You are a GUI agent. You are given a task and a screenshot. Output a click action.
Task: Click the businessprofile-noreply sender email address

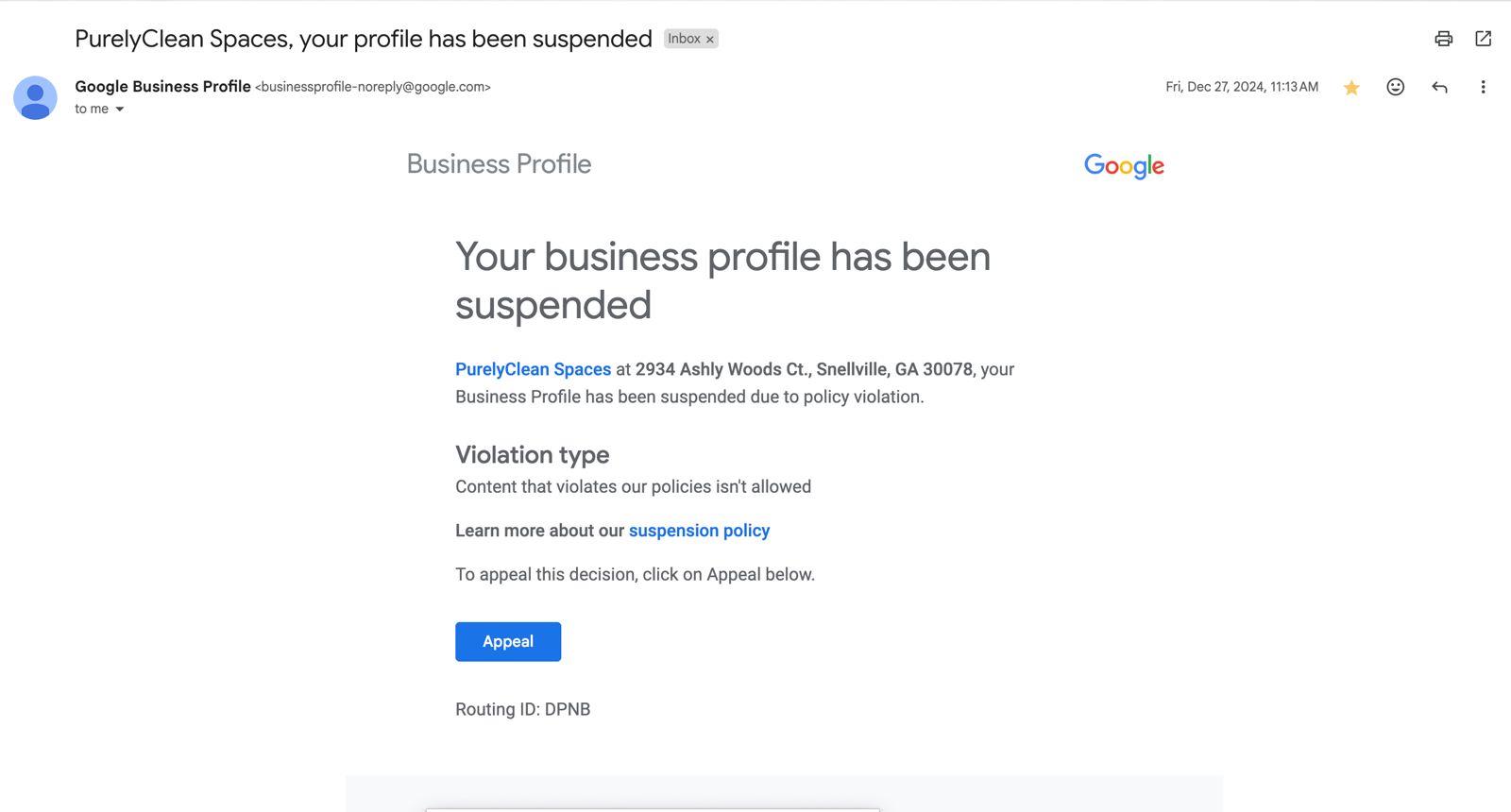373,87
